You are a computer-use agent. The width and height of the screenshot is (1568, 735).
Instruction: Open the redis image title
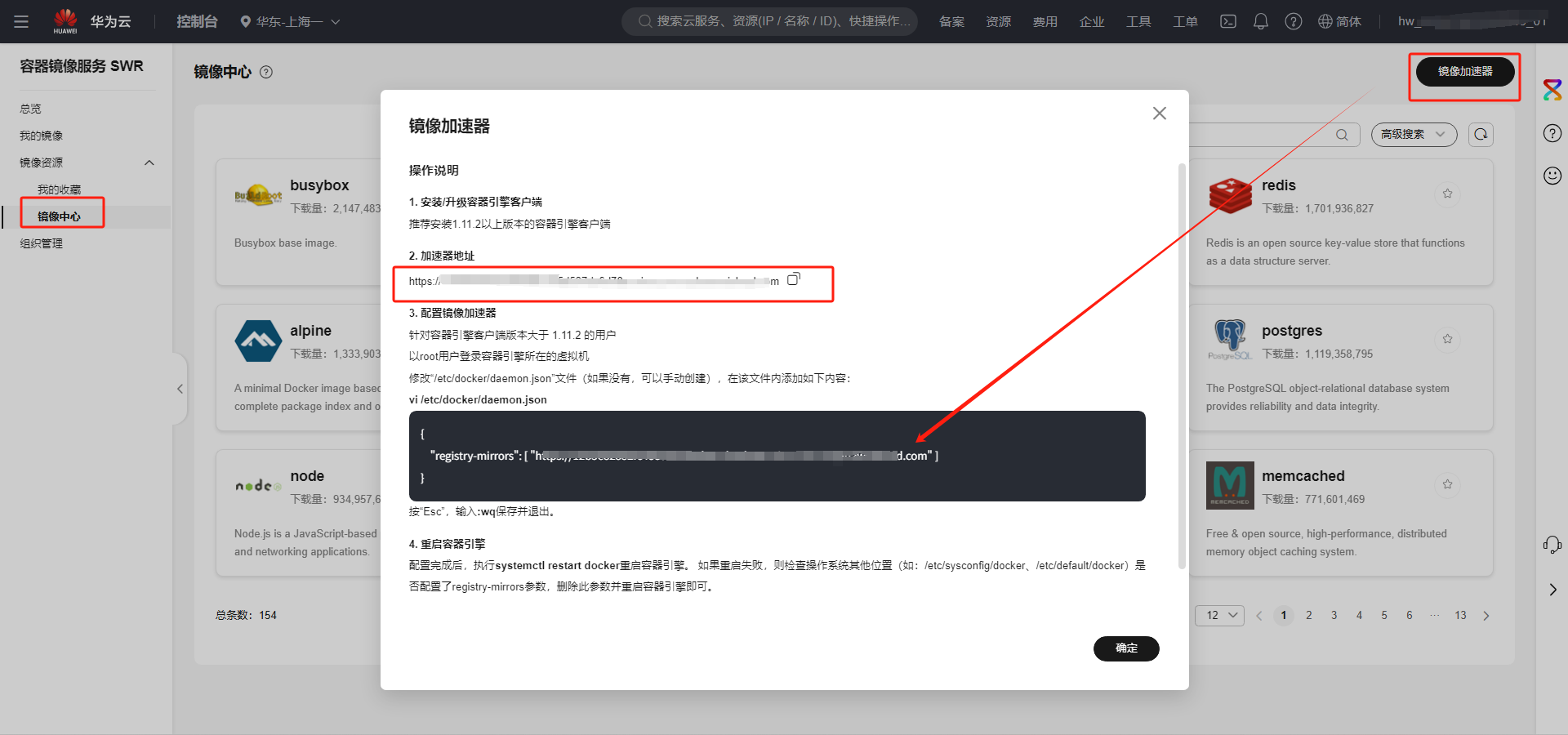[x=1279, y=185]
